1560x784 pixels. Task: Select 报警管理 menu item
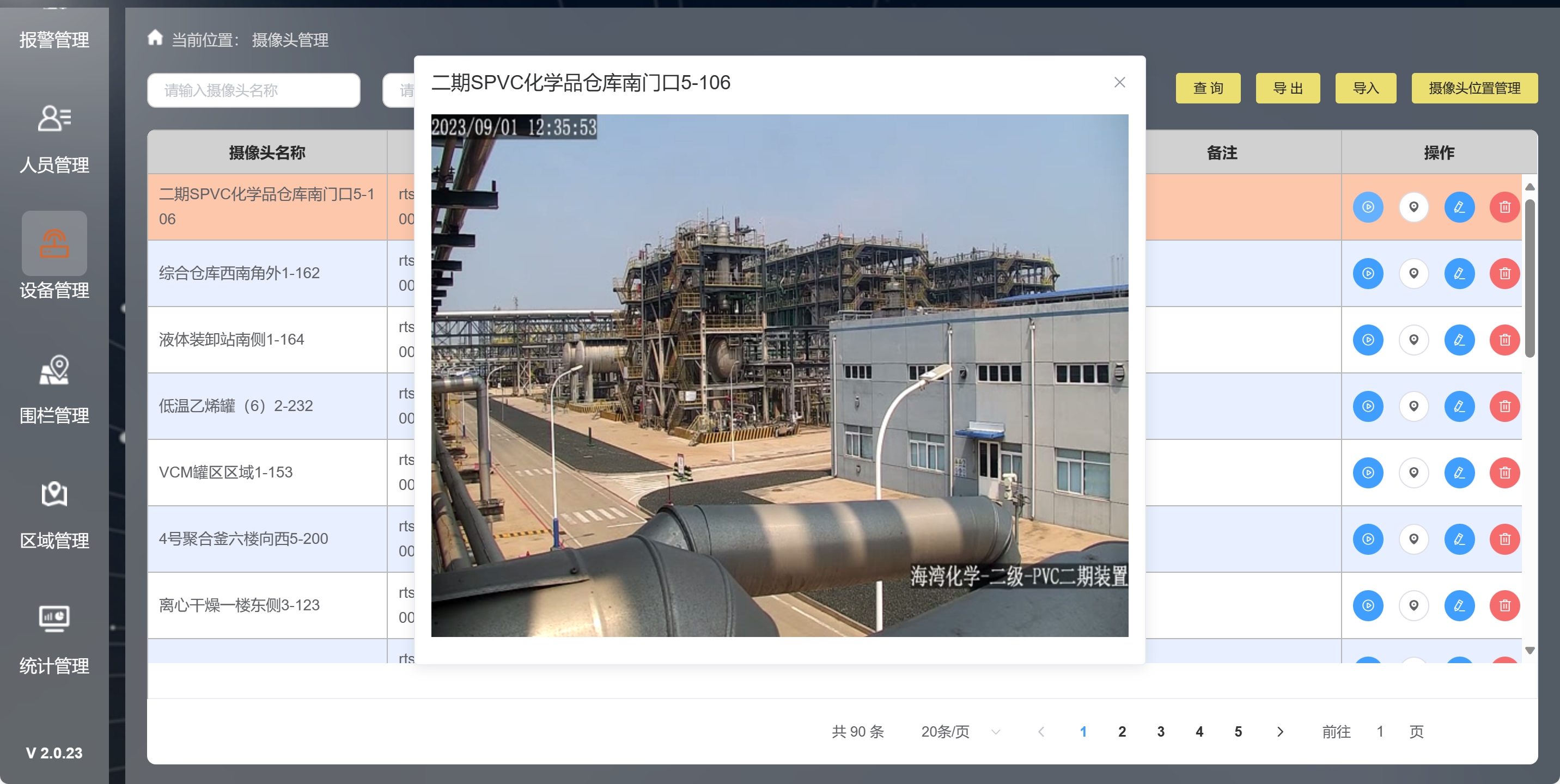54,39
